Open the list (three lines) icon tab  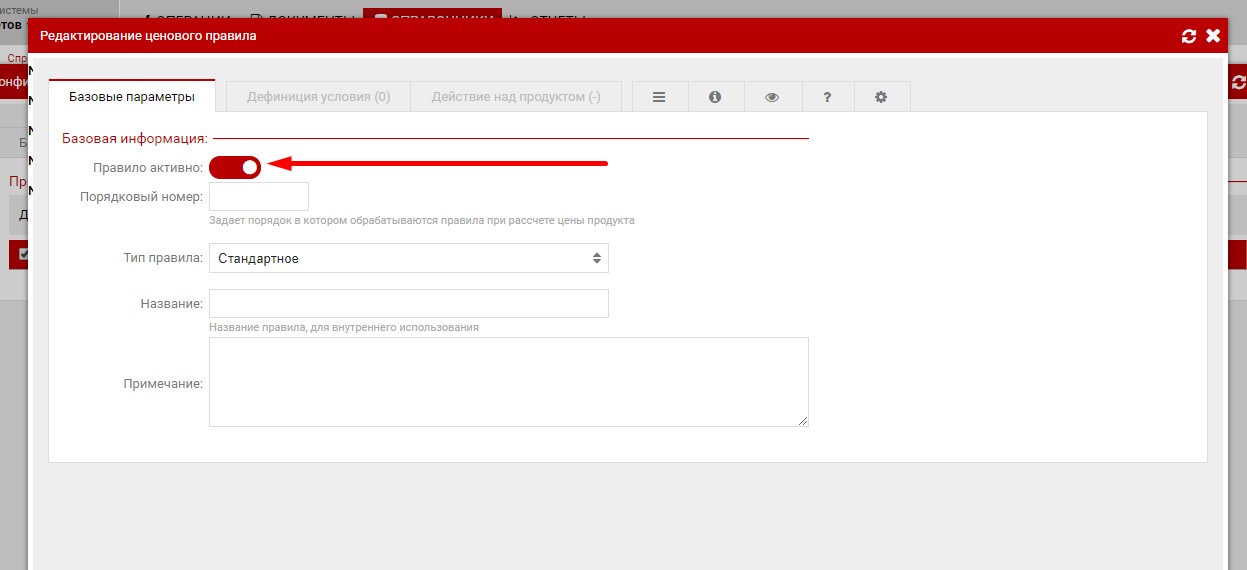[659, 97]
